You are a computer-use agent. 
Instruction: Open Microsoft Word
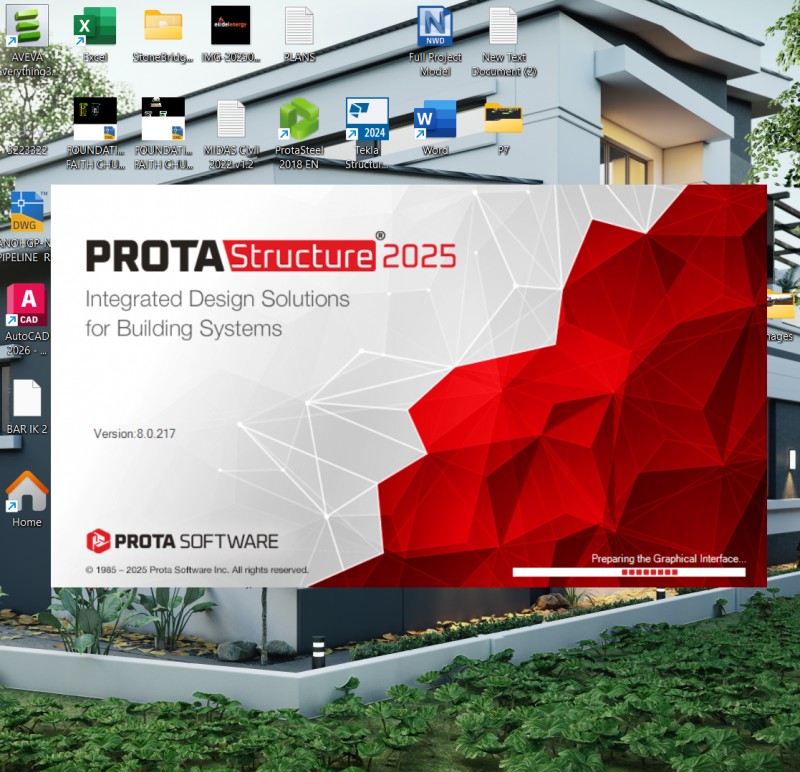point(436,120)
